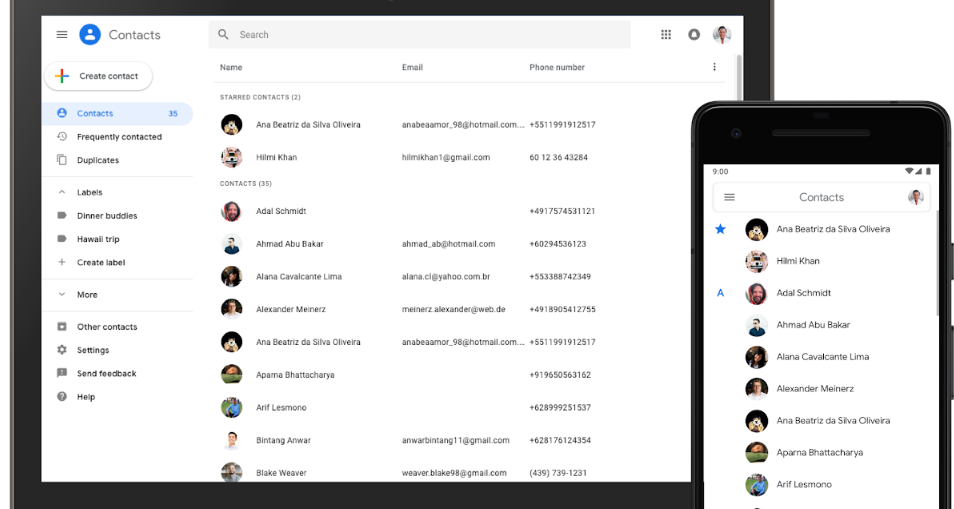
Task: Click the Email column header
Action: click(x=413, y=68)
